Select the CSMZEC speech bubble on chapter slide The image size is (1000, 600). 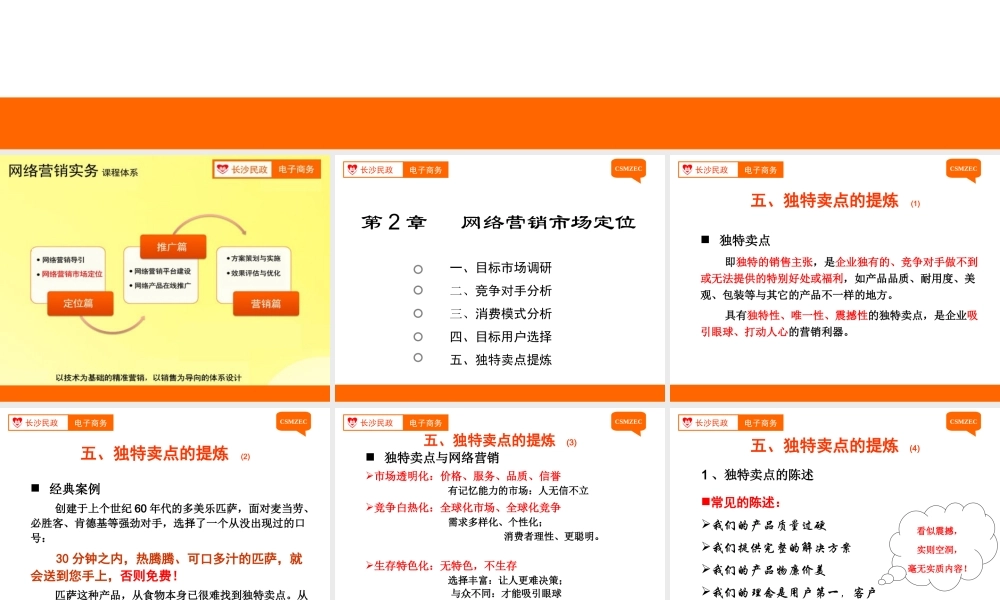627,170
